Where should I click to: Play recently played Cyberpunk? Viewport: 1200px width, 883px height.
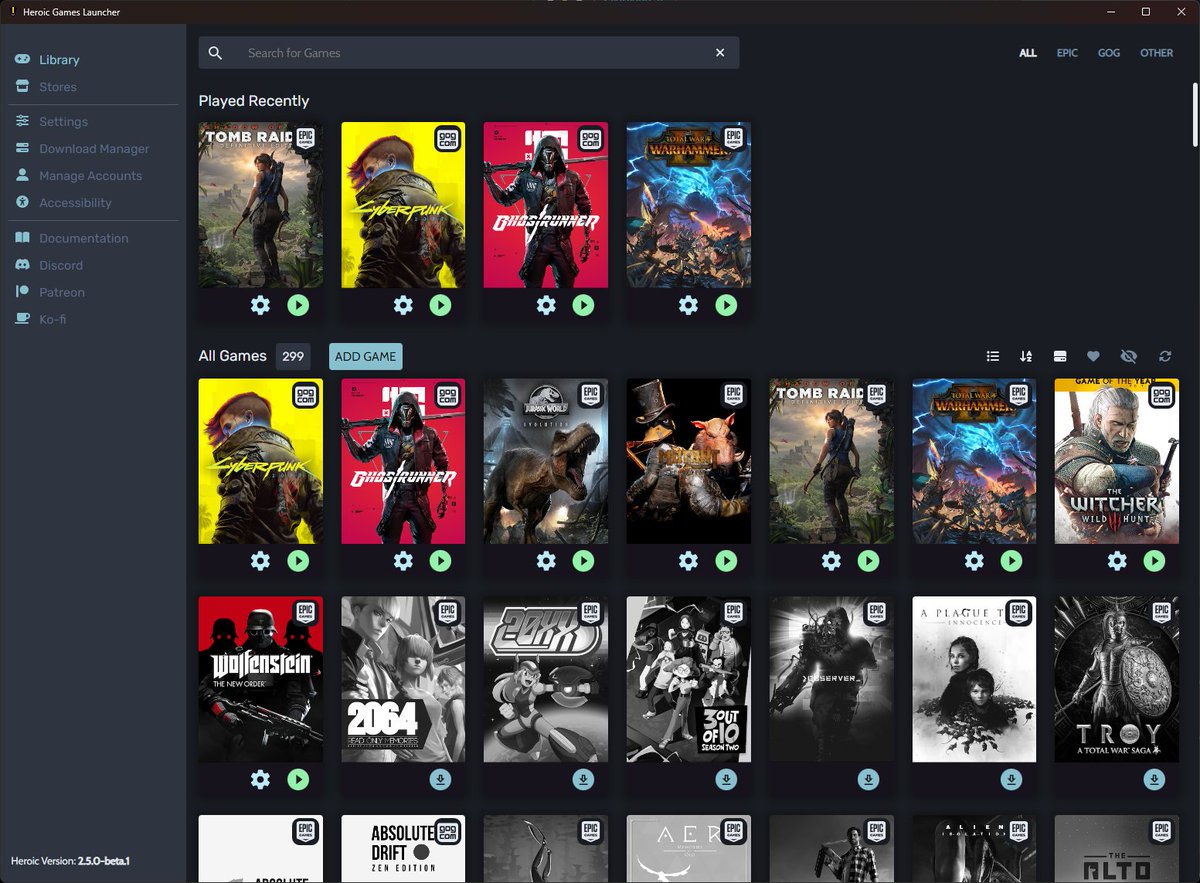click(x=441, y=305)
